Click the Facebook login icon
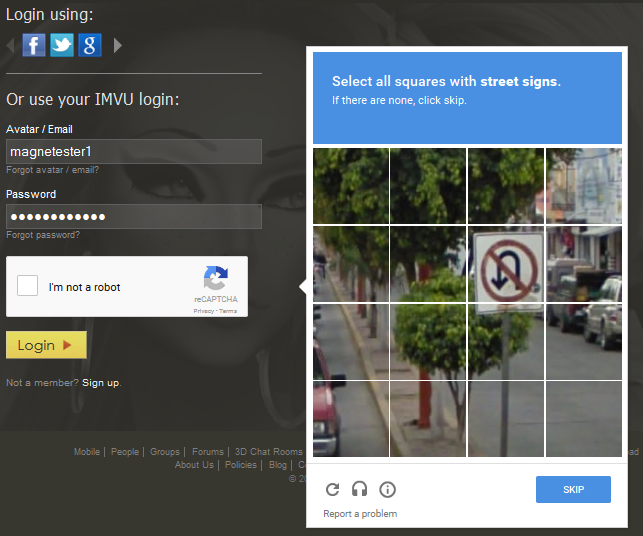Viewport: 643px width, 536px height. coord(34,45)
